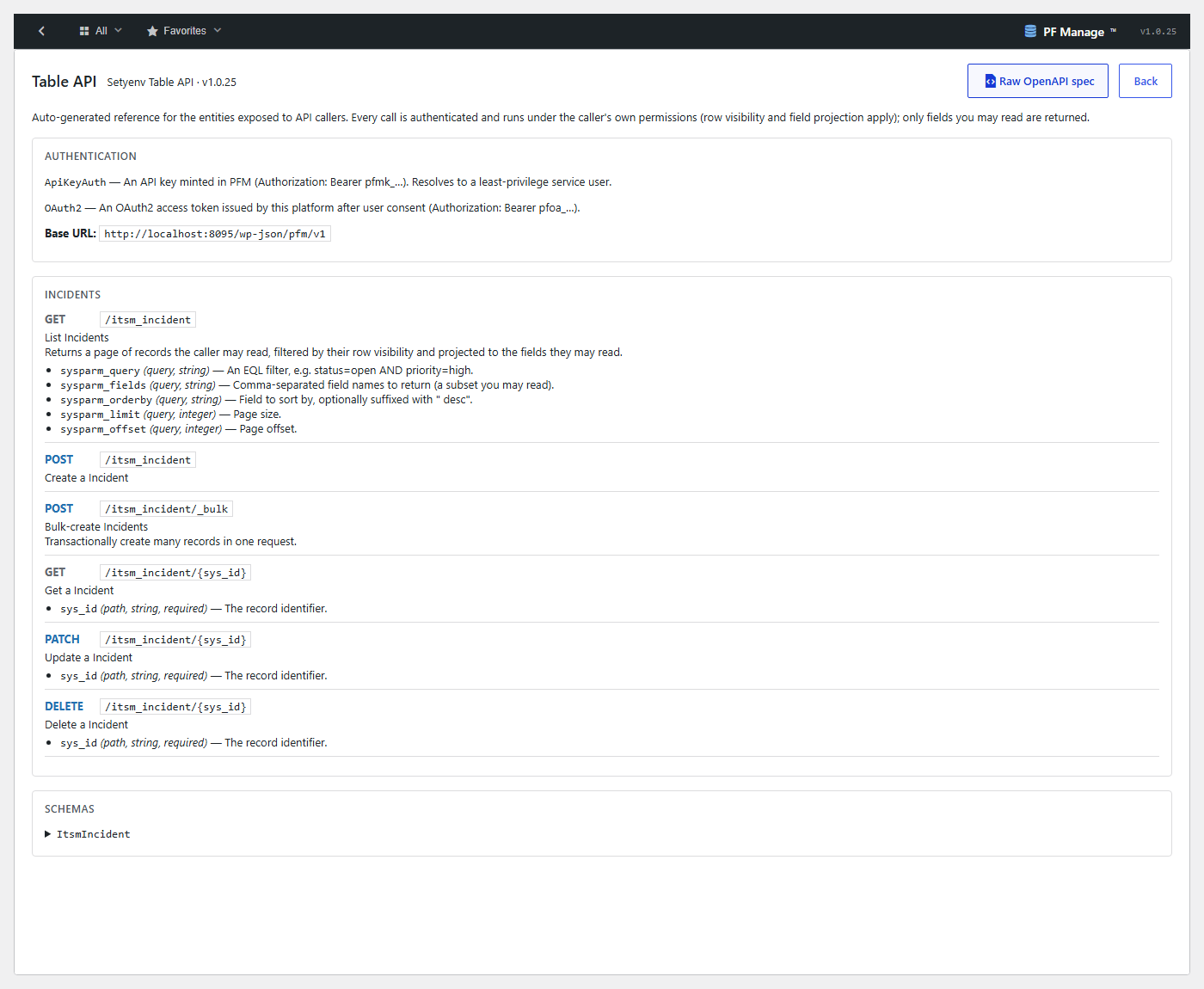Select the Base URL value
The height and width of the screenshot is (989, 1204).
click(x=215, y=234)
